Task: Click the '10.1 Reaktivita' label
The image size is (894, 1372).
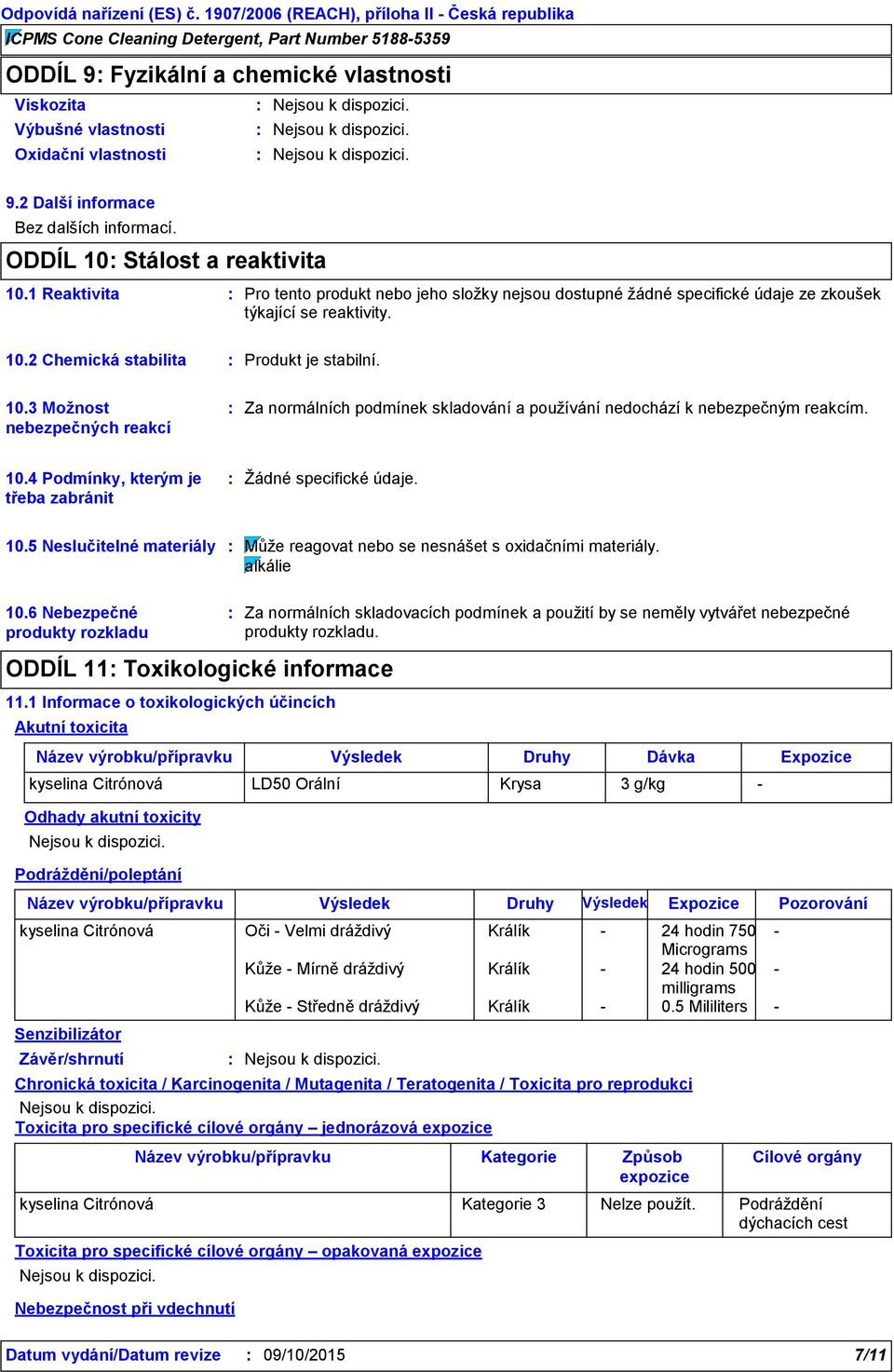Action: [62, 294]
